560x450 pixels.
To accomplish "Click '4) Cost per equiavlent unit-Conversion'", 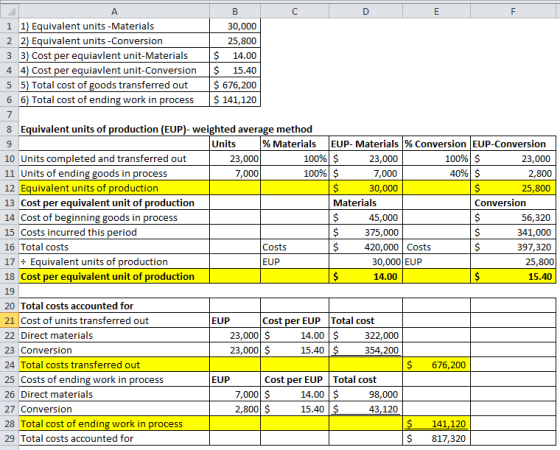I will 114,70.
